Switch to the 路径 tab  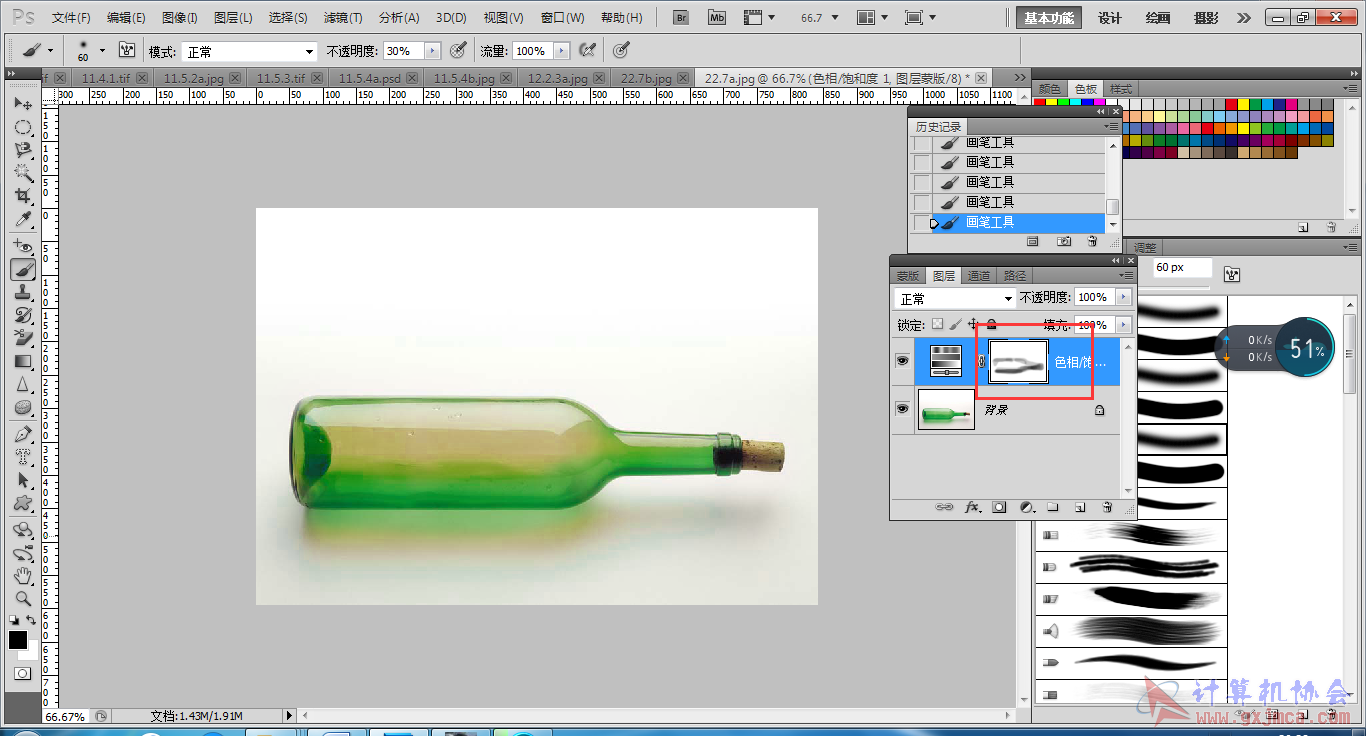pyautogui.click(x=1014, y=275)
